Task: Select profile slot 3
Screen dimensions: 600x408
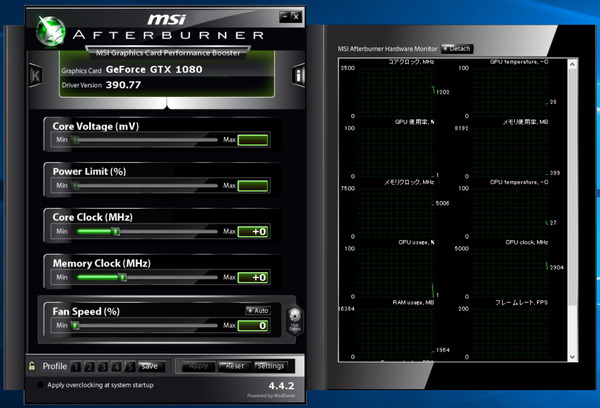Action: [x=103, y=367]
